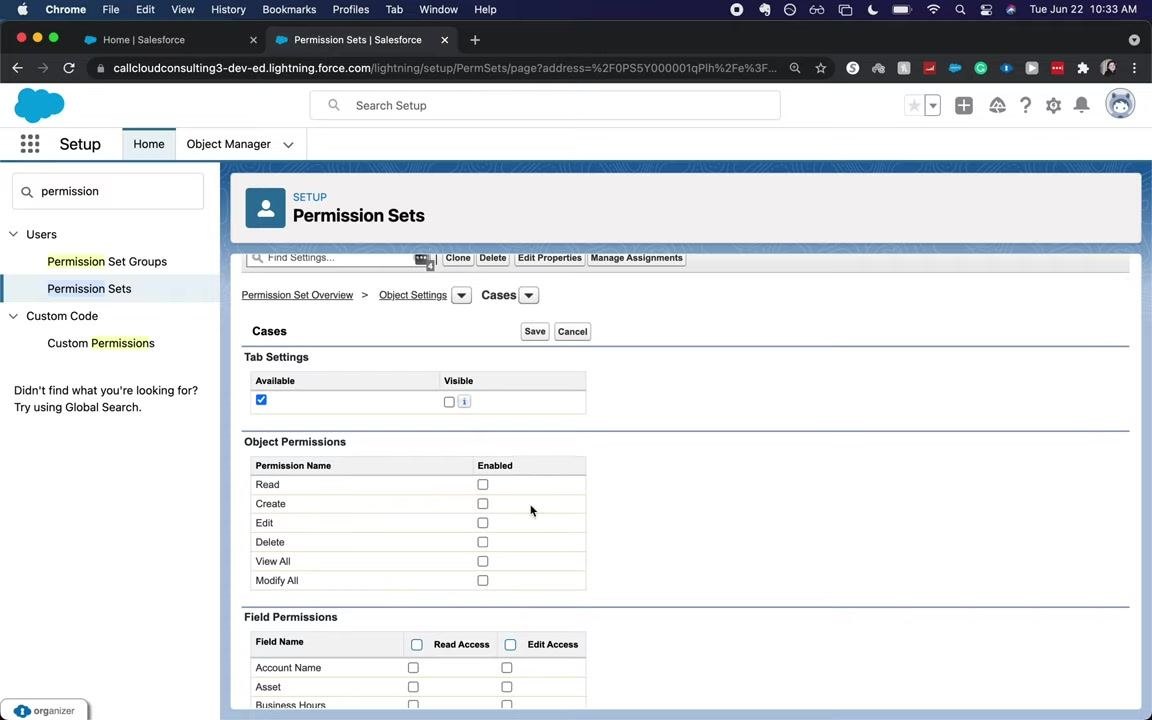Enable the Create object permission
1152x720 pixels.
[x=483, y=504]
